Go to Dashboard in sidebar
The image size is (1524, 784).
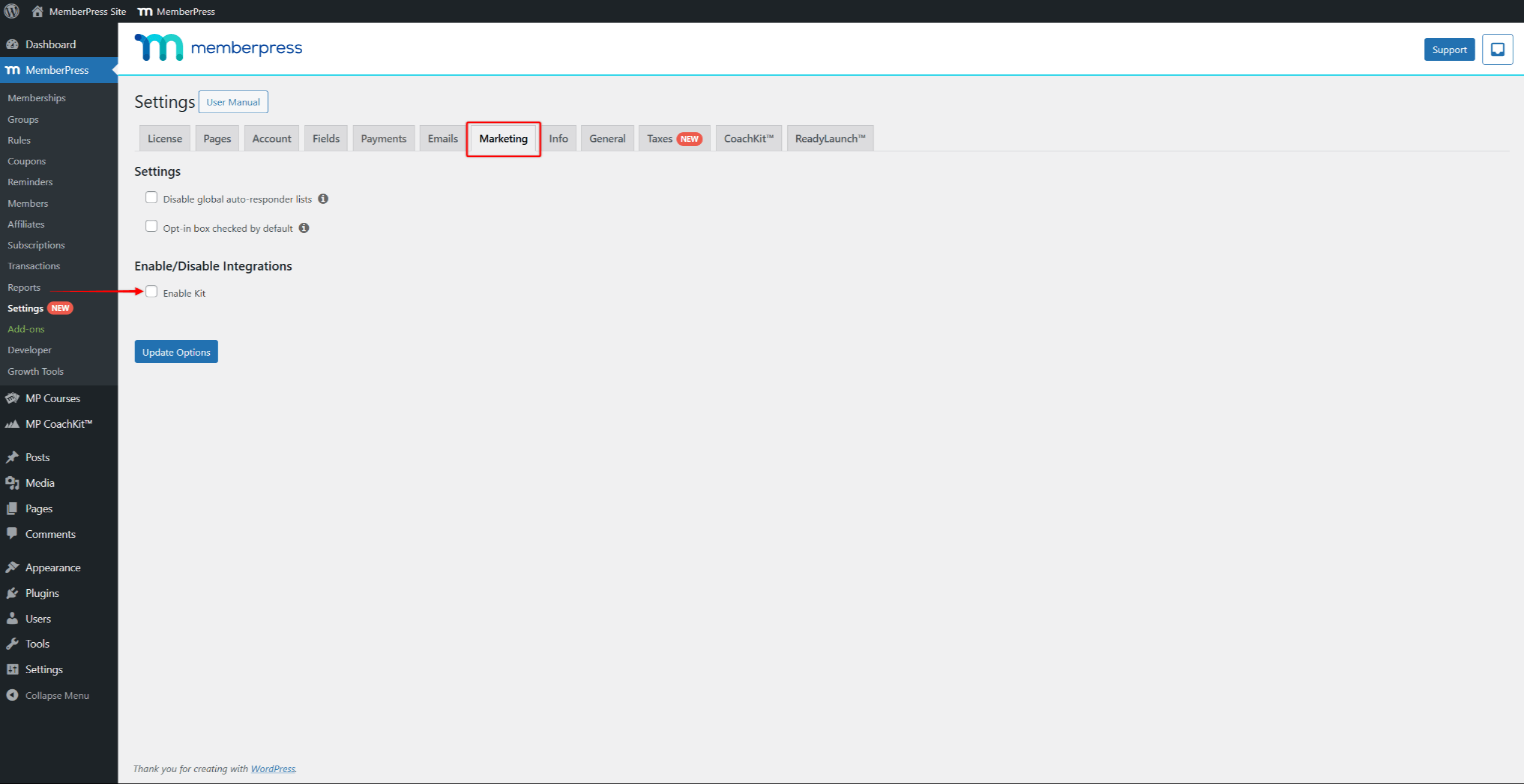pyautogui.click(x=50, y=45)
